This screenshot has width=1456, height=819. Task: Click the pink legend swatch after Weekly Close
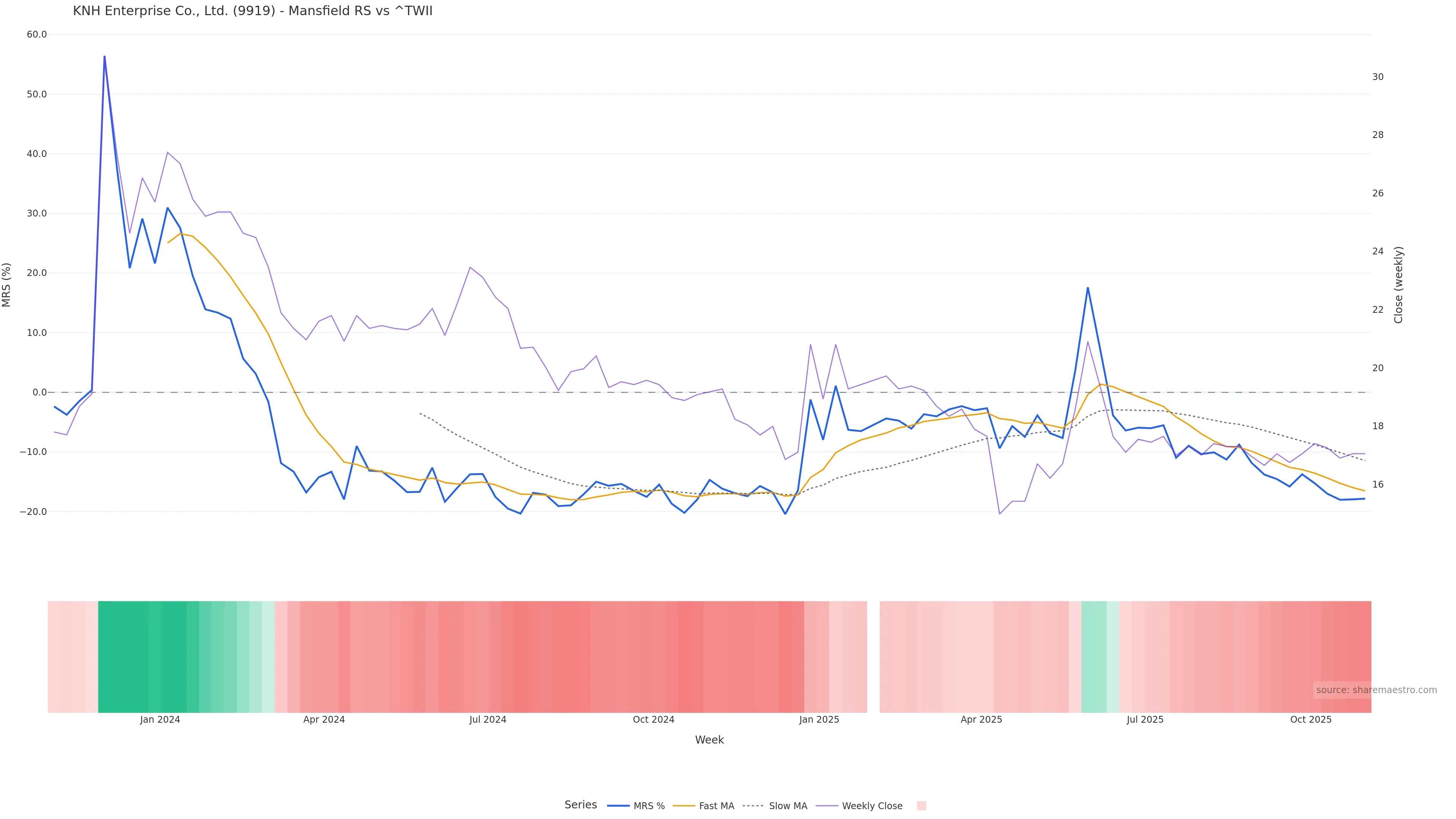click(921, 806)
